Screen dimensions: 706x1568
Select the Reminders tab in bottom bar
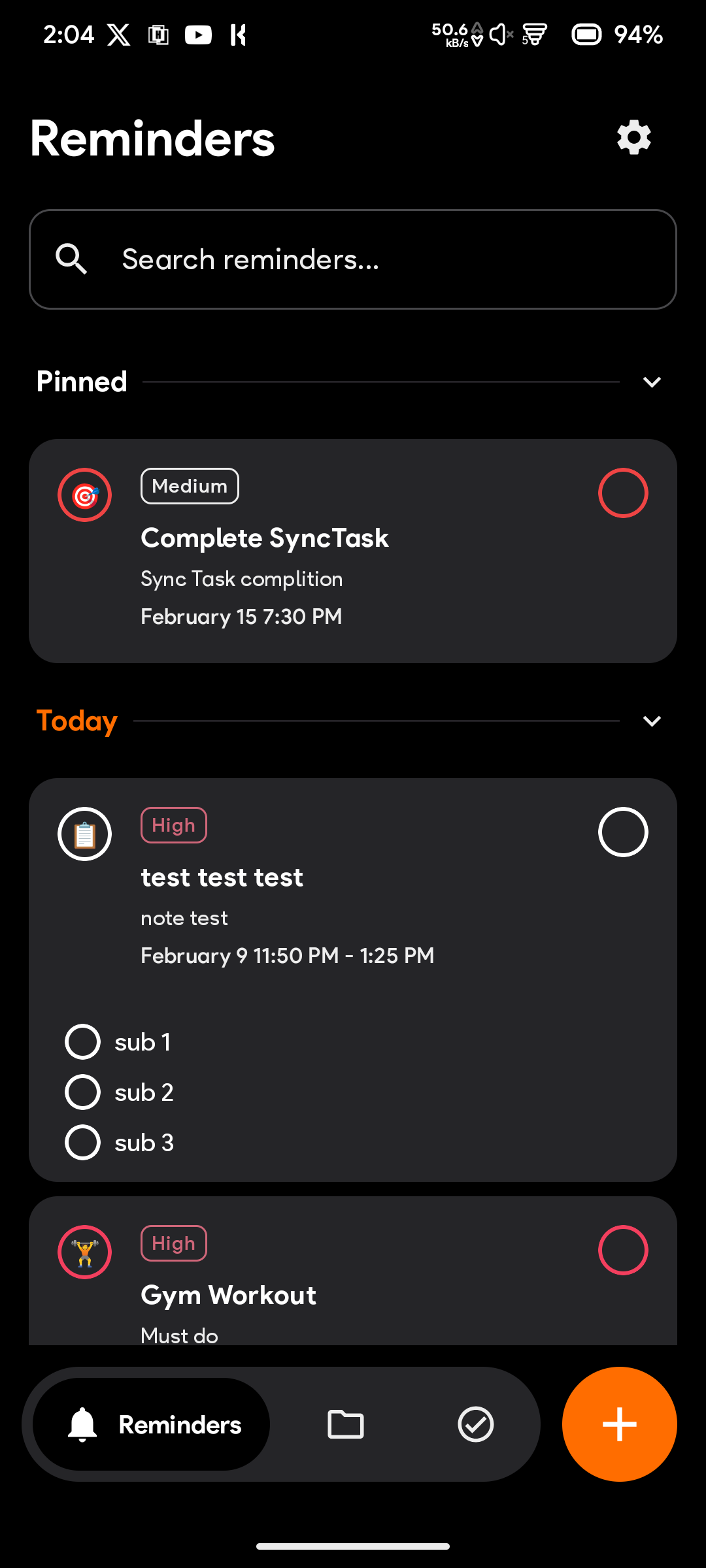pyautogui.click(x=151, y=1424)
